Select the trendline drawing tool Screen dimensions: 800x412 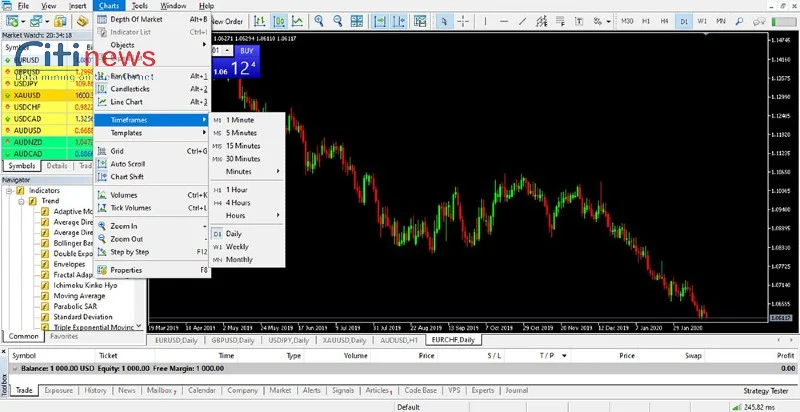click(523, 21)
